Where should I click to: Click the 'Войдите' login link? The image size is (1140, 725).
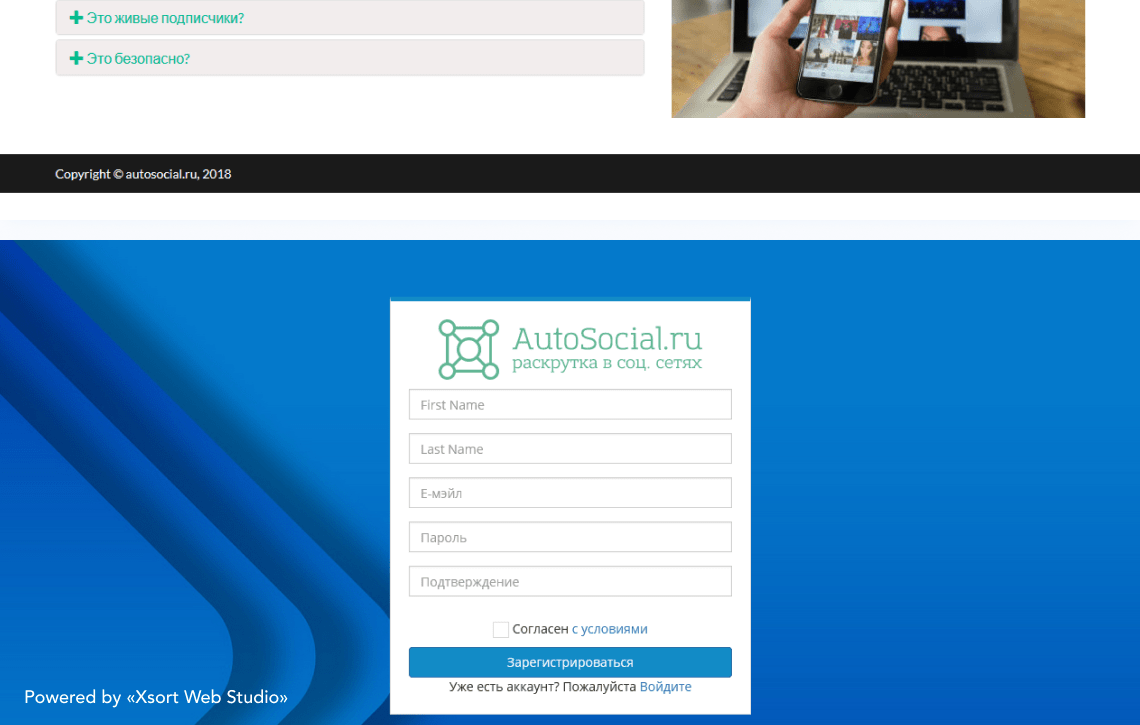pyautogui.click(x=666, y=686)
